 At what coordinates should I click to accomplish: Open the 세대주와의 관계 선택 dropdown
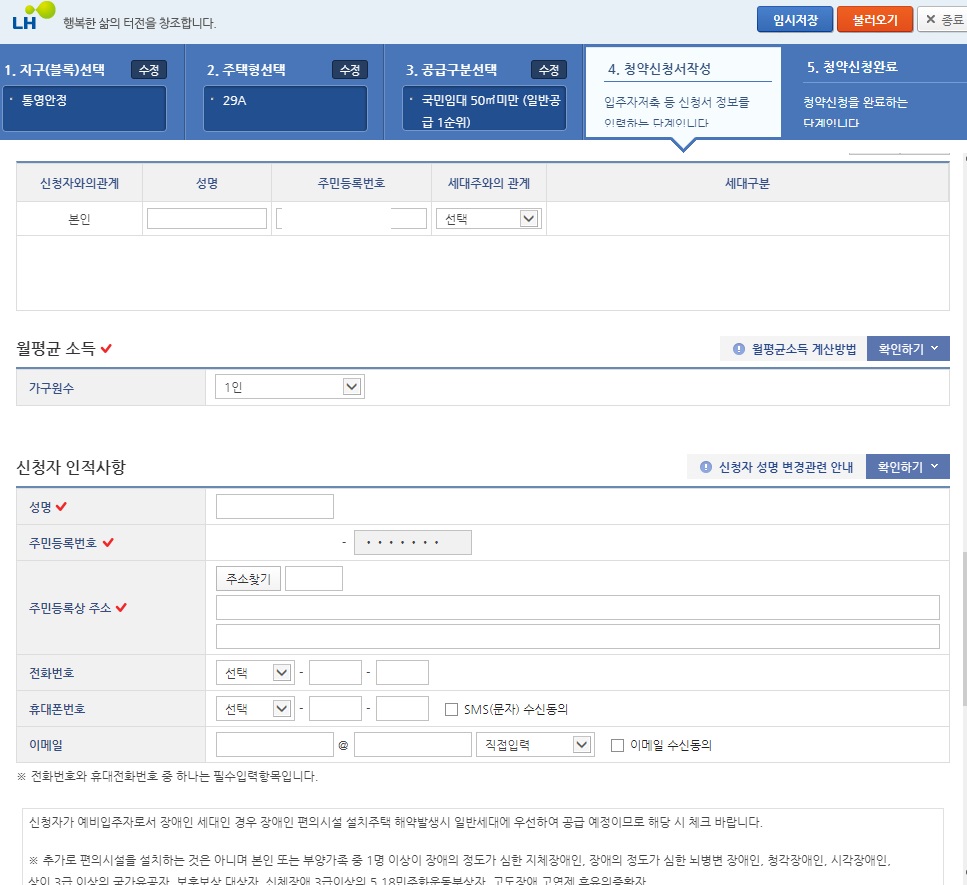488,218
